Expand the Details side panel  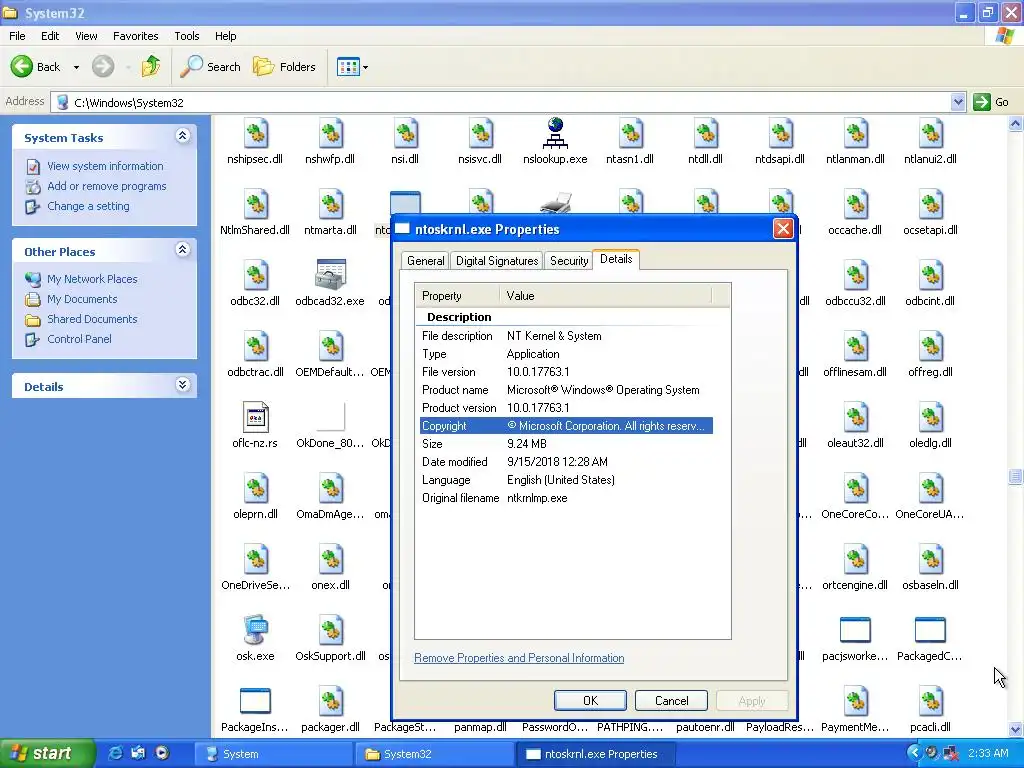tap(183, 385)
